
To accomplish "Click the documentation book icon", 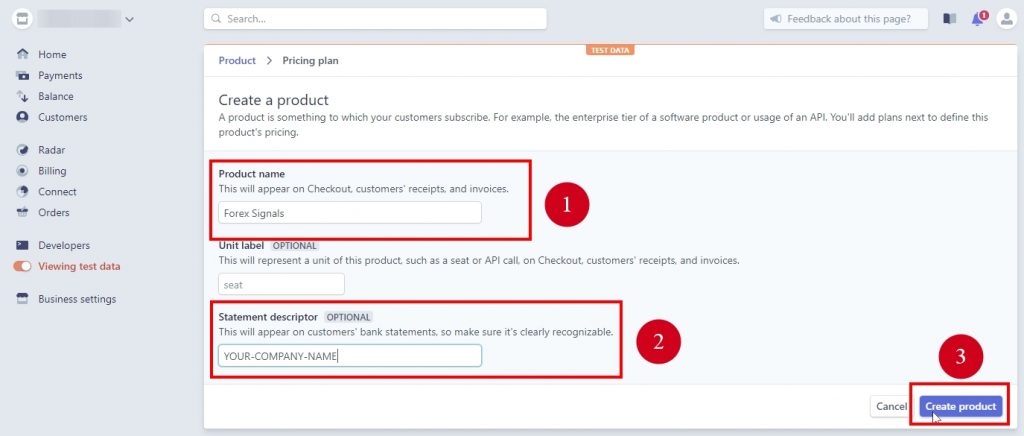I will click(x=950, y=19).
